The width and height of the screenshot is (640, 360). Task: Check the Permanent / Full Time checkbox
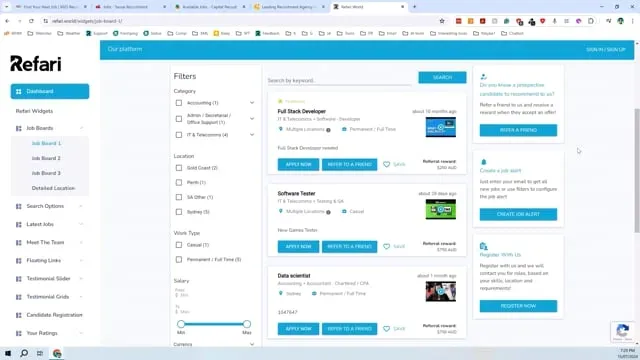pos(179,260)
